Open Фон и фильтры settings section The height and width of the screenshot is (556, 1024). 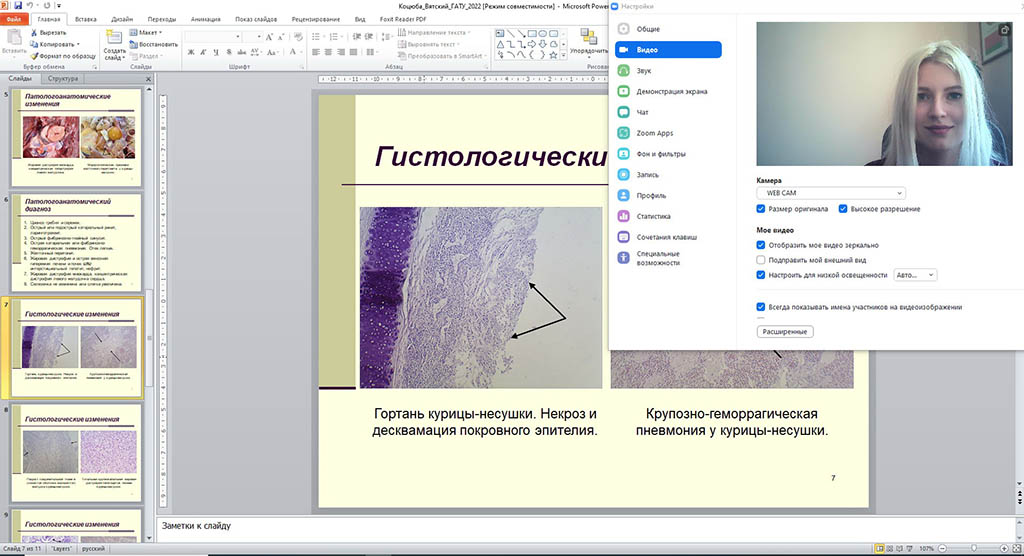667,154
